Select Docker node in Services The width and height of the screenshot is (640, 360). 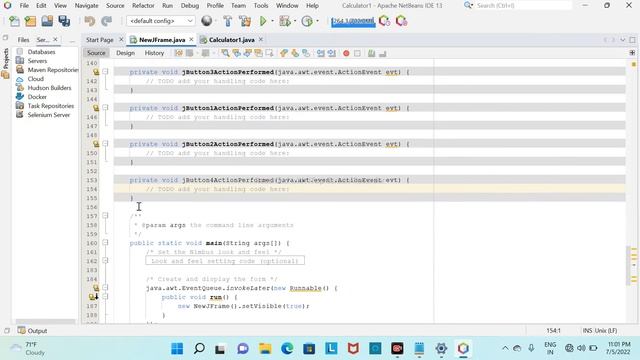click(x=37, y=97)
